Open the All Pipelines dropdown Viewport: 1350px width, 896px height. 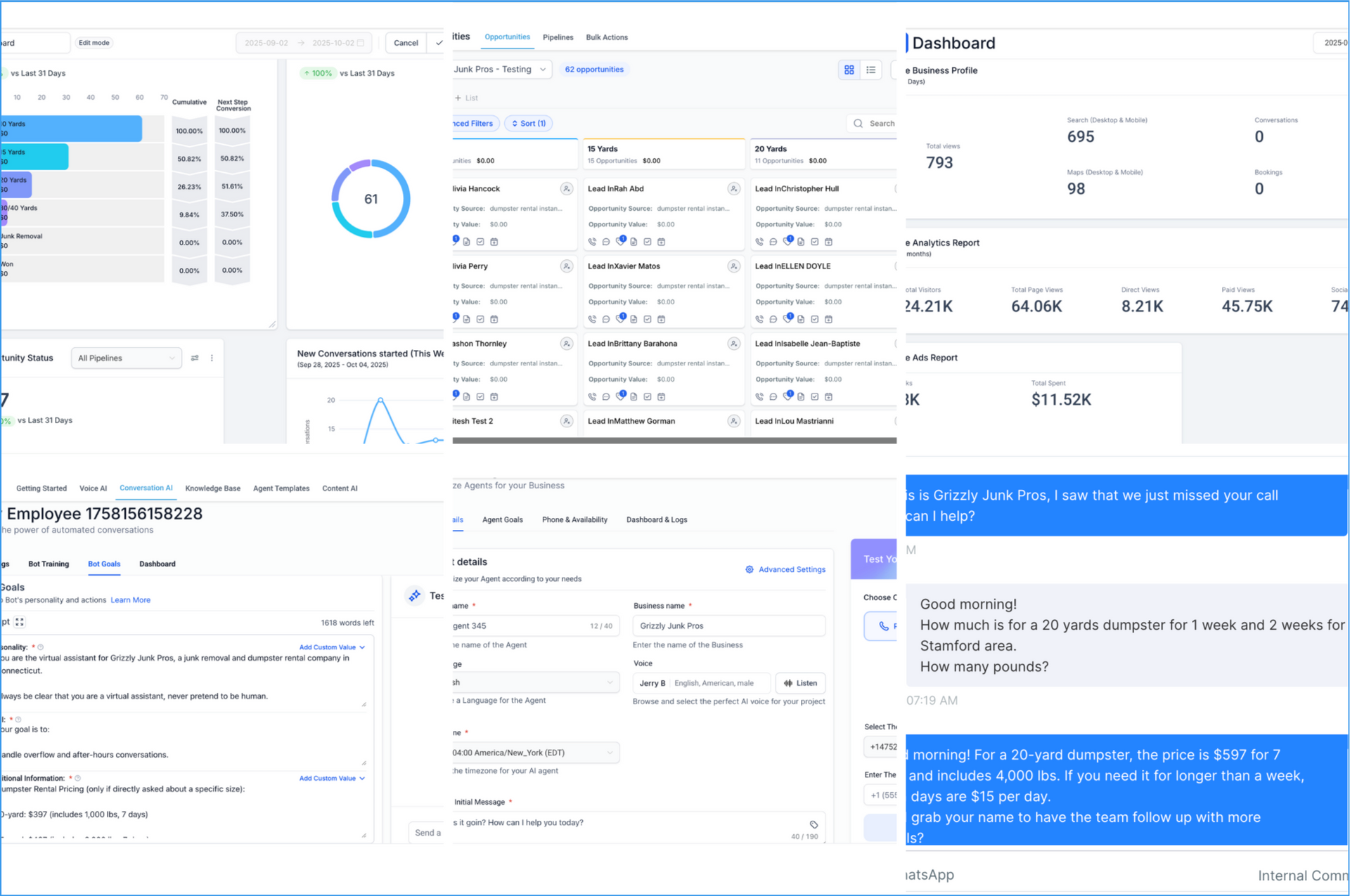pyautogui.click(x=126, y=358)
